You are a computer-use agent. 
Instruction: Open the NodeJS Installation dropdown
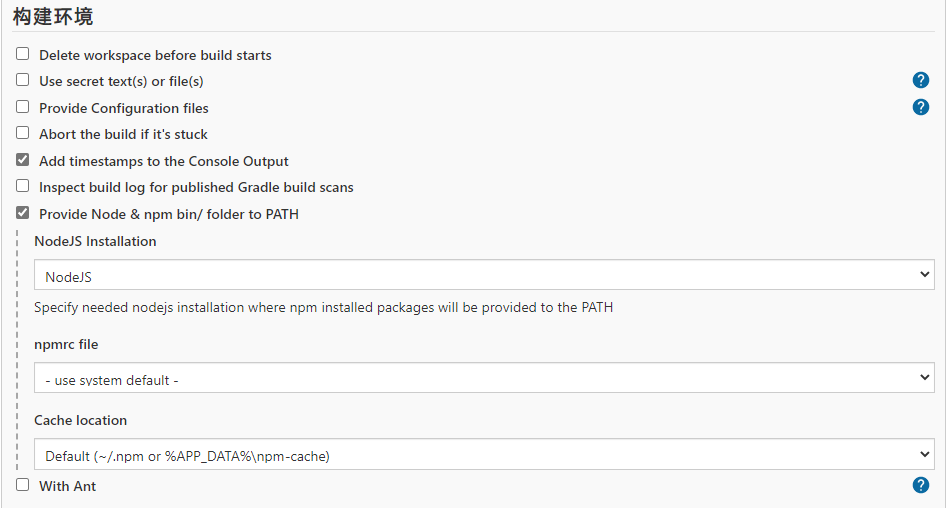484,275
